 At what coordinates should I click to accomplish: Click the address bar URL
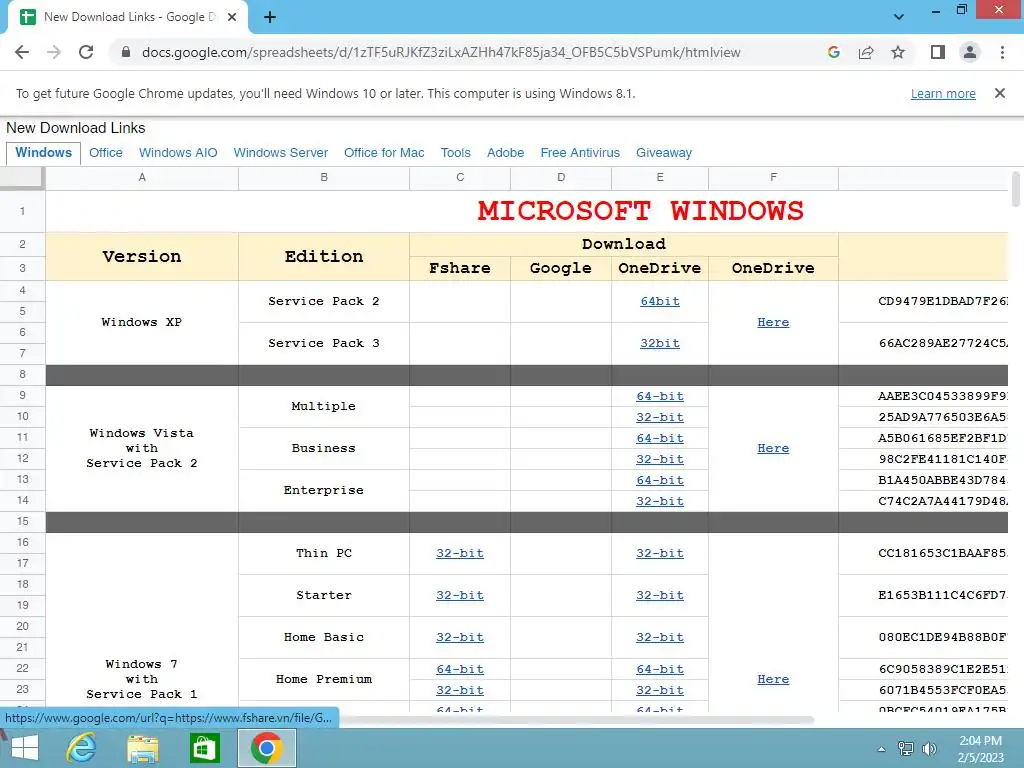[441, 52]
